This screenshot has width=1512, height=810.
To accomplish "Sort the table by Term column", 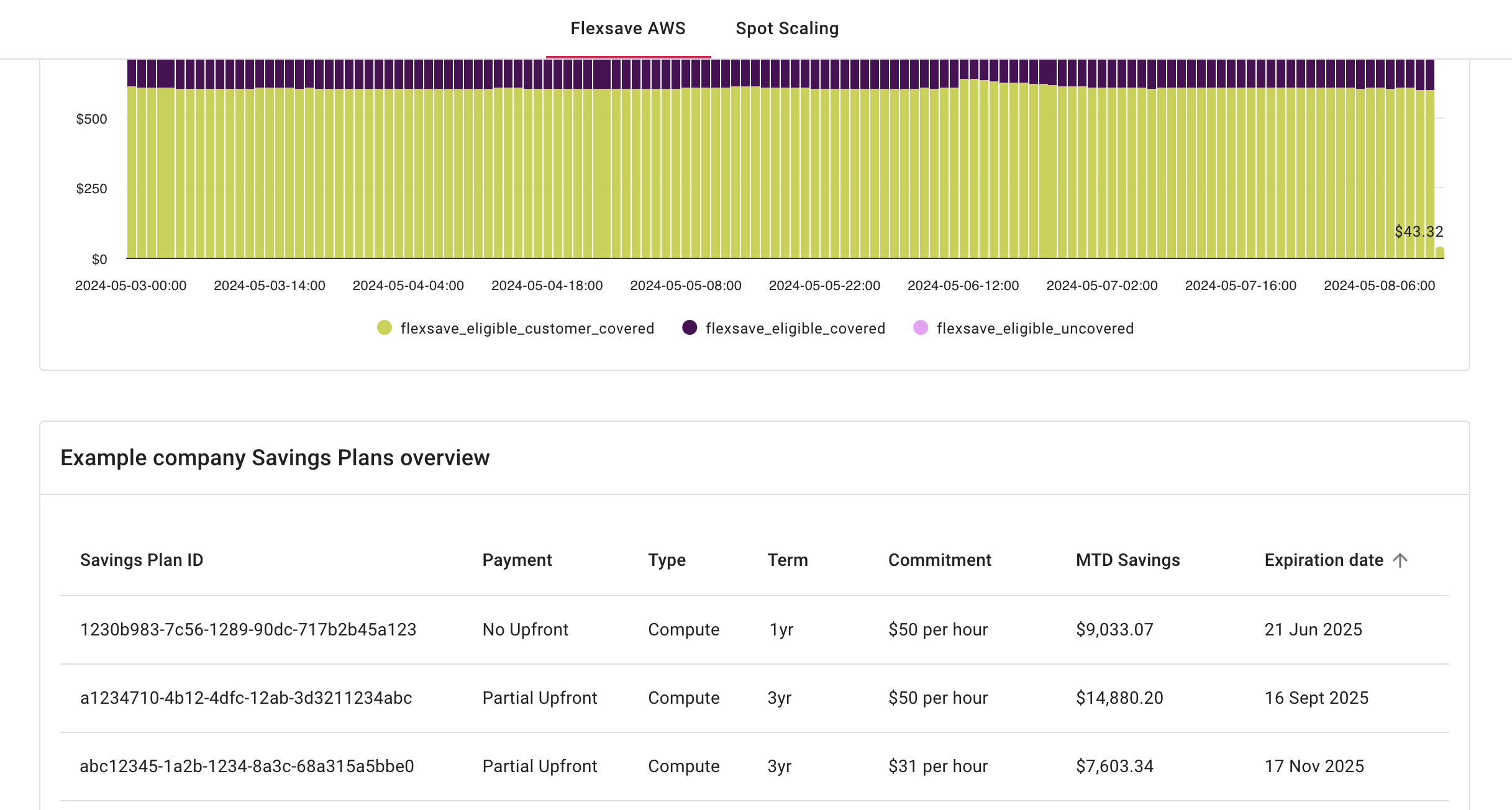I will click(788, 560).
